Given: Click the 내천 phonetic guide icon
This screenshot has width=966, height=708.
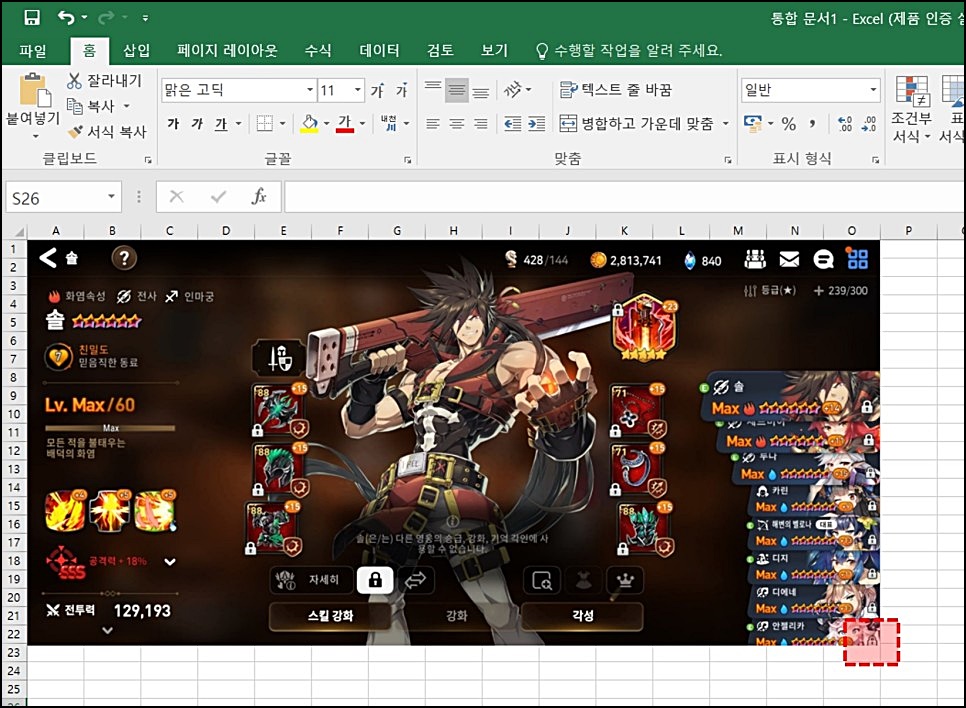Looking at the screenshot, I should coord(389,124).
